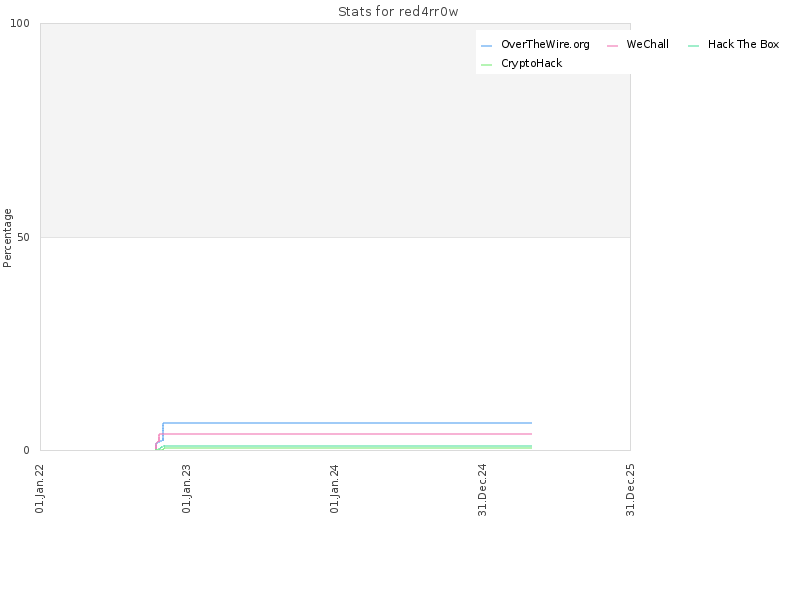
Task: Click the pink WeChall legend swatch
Action: point(612,46)
